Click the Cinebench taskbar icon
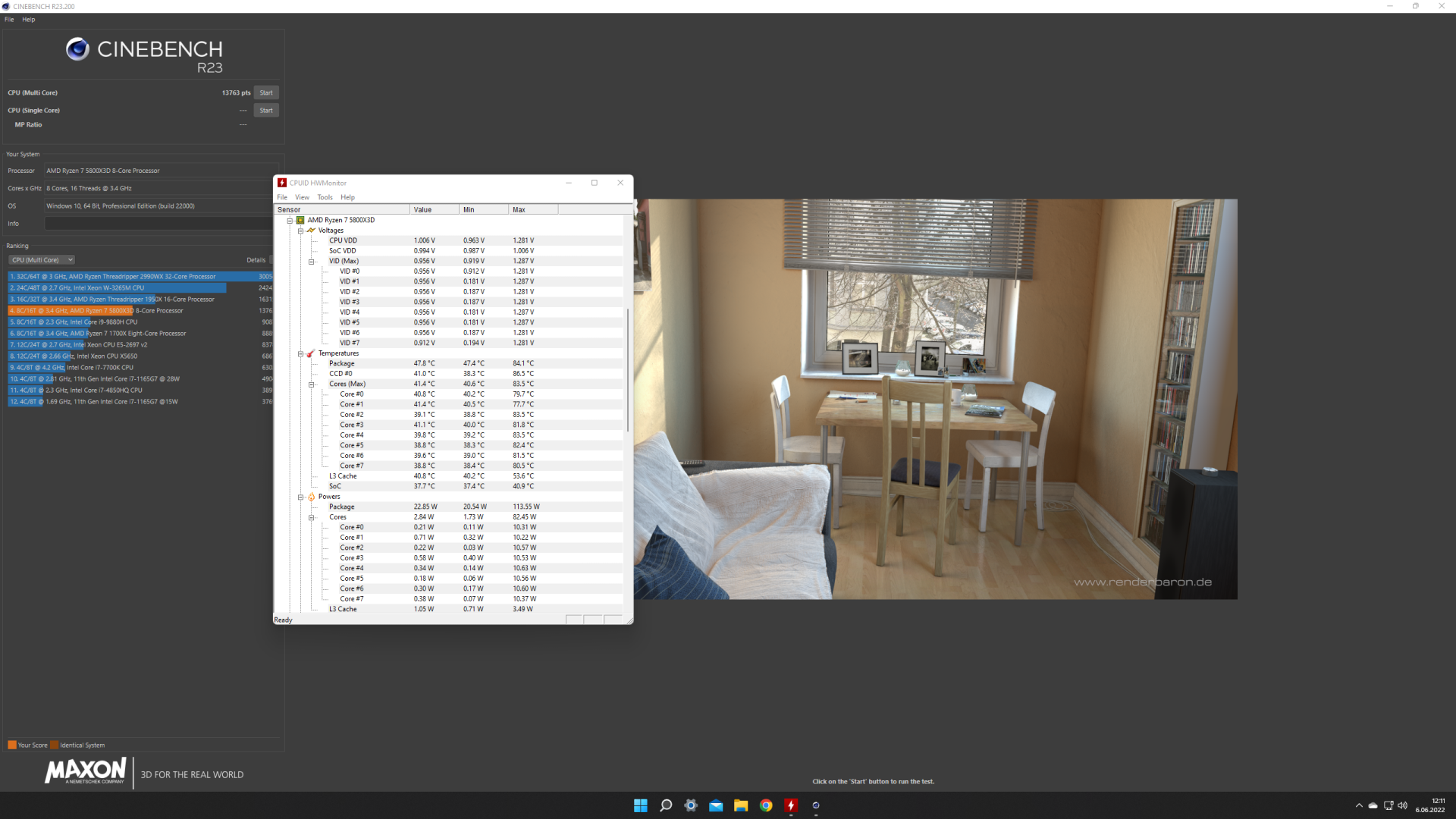The width and height of the screenshot is (1456, 819). pos(816,805)
